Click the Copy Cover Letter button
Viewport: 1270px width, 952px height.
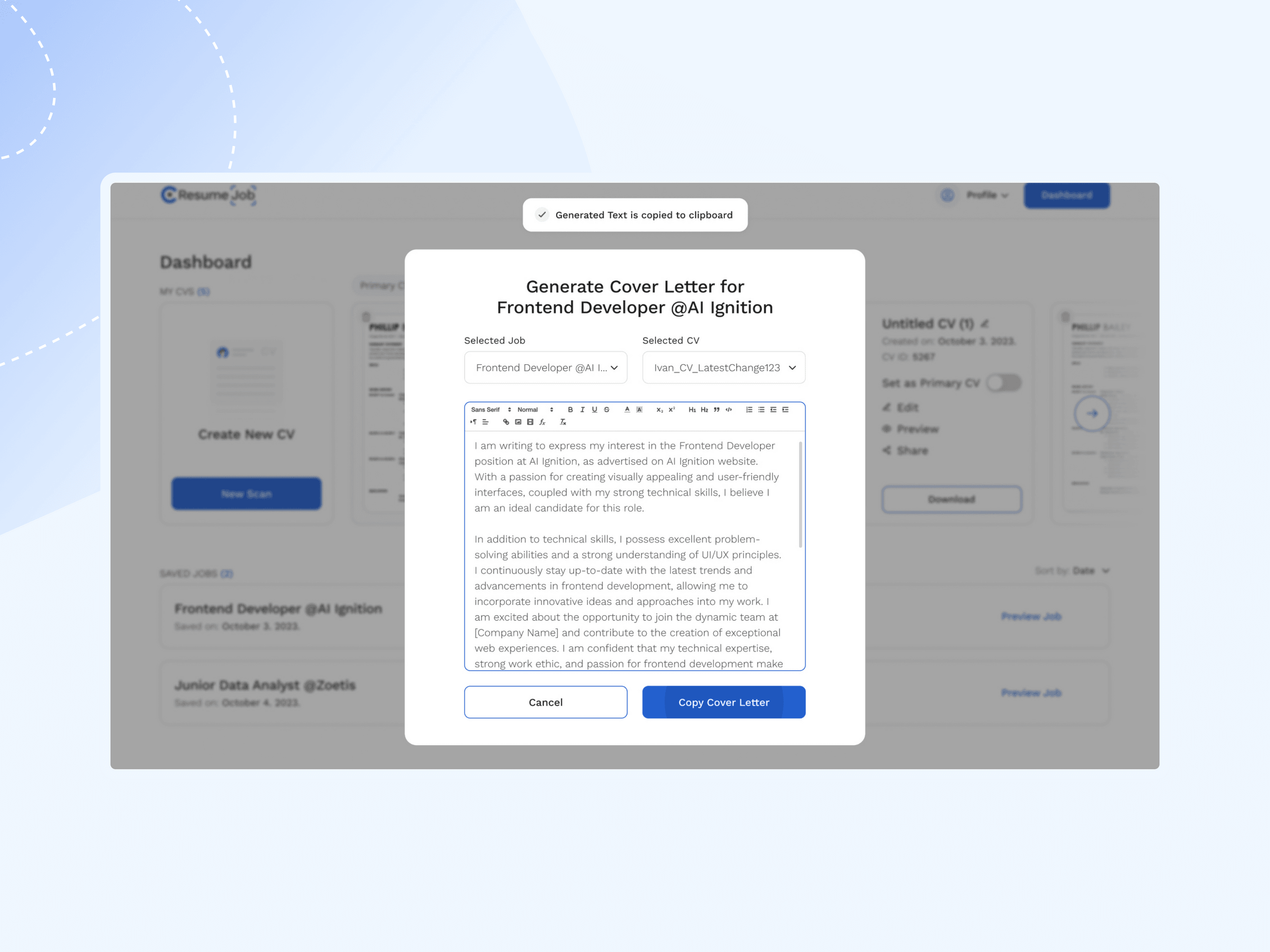click(723, 701)
